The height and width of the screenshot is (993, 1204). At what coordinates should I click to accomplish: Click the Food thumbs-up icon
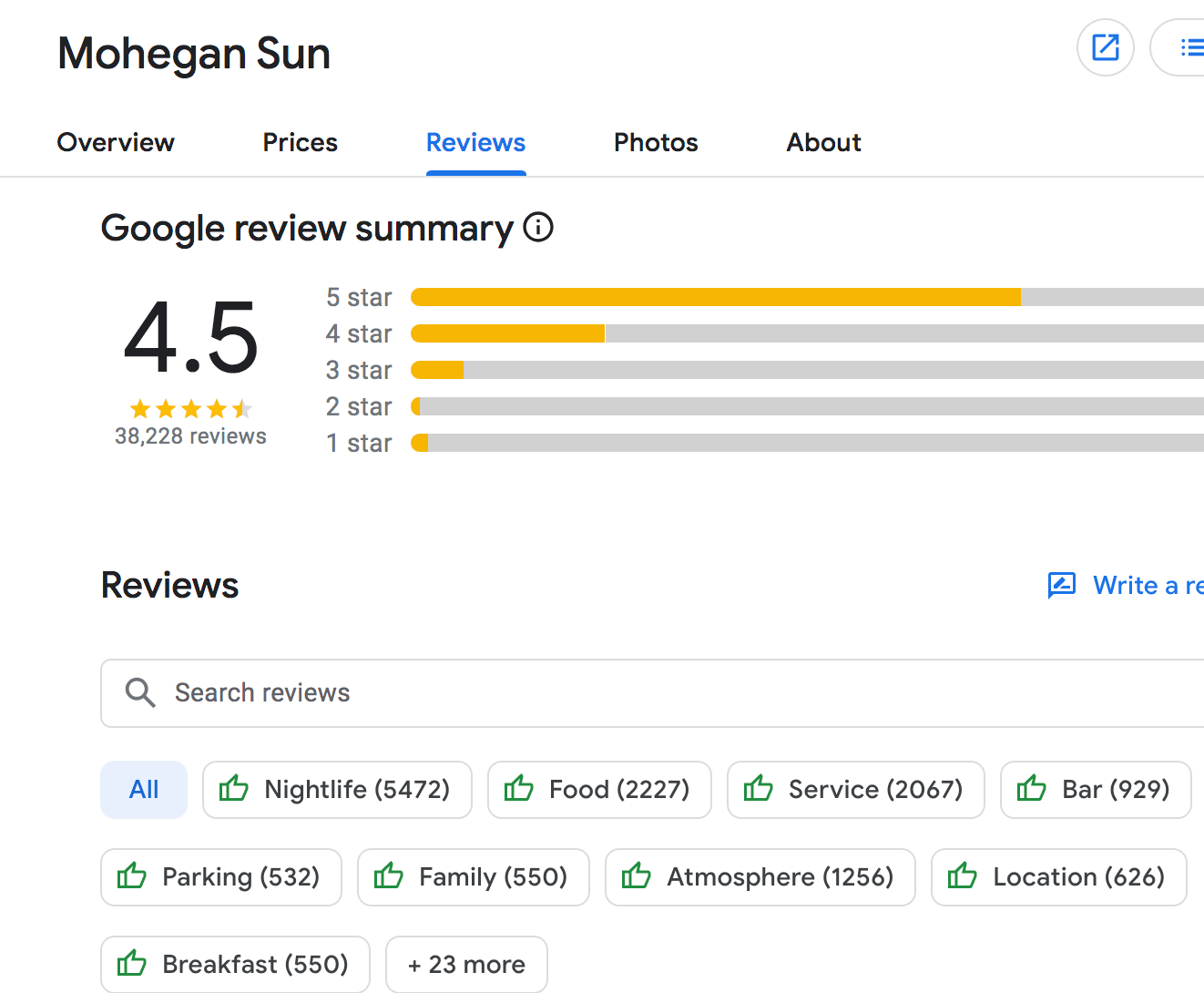(x=519, y=788)
